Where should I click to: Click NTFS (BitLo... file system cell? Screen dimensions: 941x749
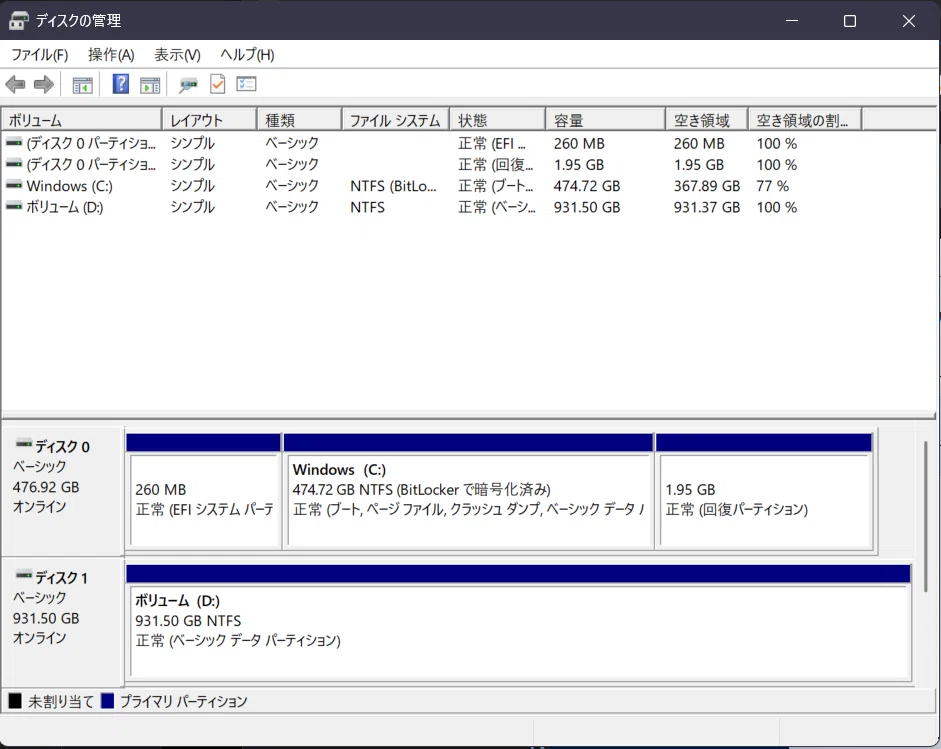[393, 186]
